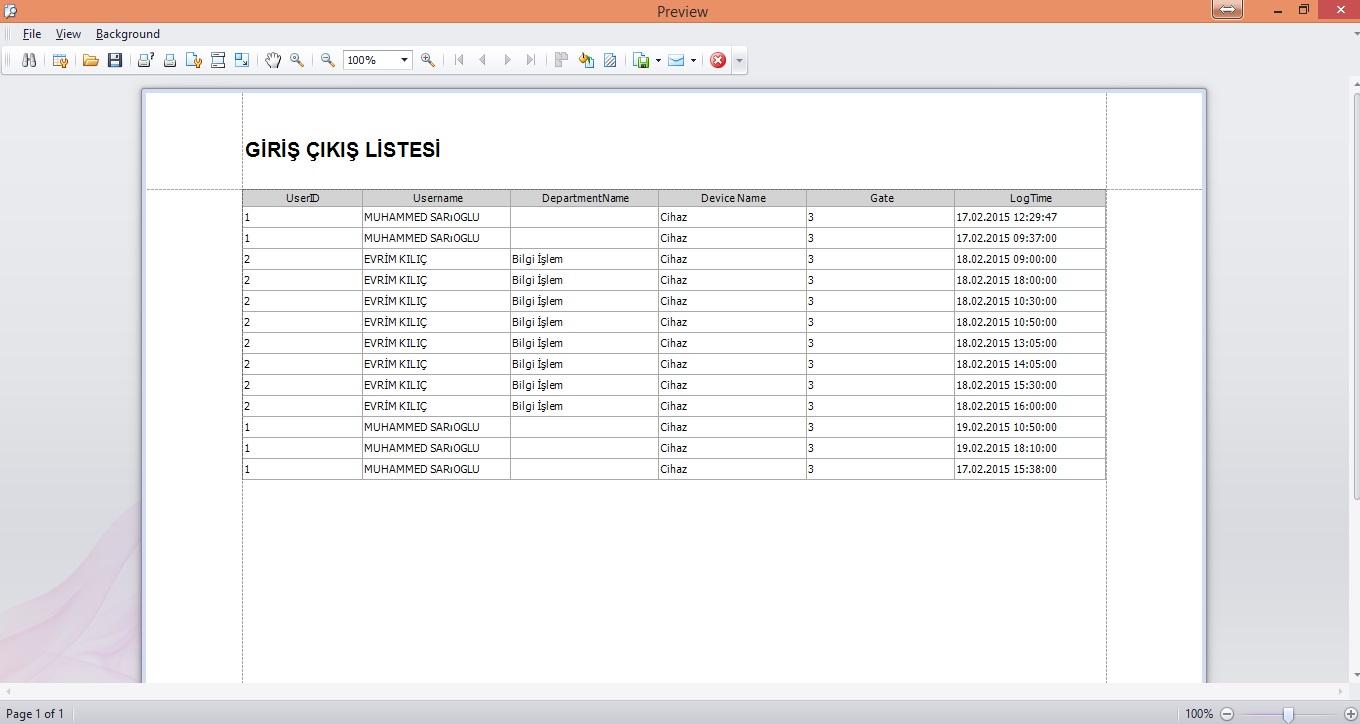This screenshot has width=1360, height=724.
Task: Select the Hand tool
Action: pyautogui.click(x=273, y=60)
